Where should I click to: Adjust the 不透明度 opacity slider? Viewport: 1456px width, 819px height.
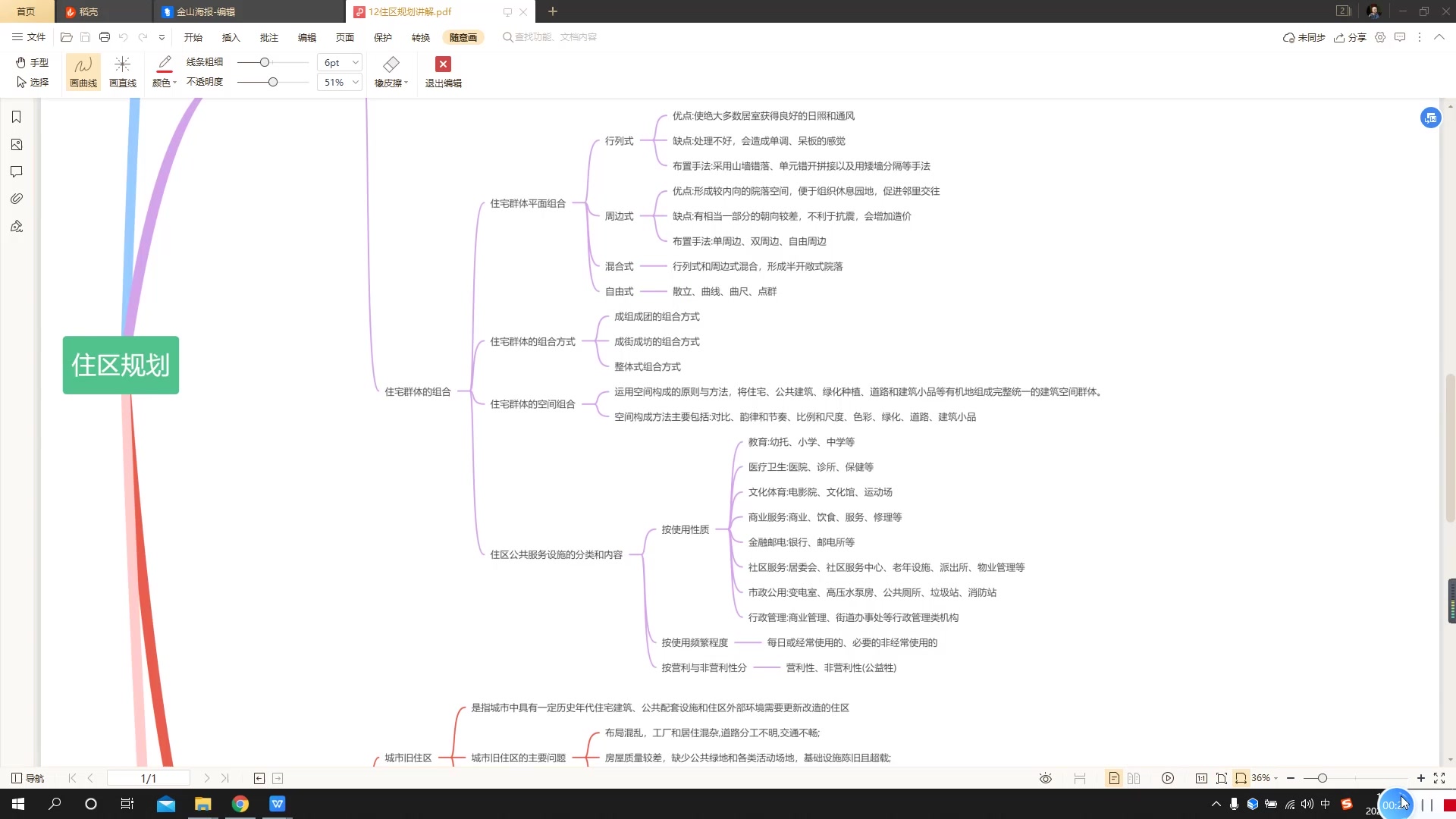(x=273, y=82)
